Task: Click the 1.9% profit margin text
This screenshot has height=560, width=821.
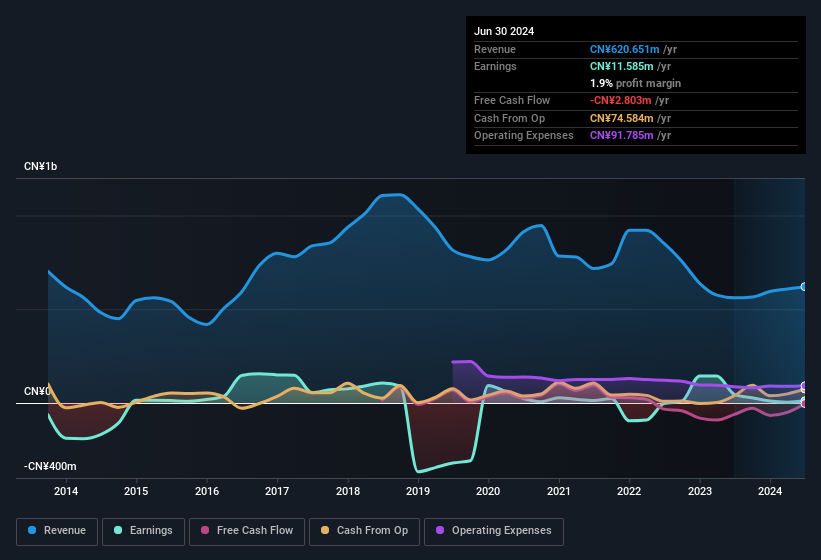Action: [x=635, y=83]
